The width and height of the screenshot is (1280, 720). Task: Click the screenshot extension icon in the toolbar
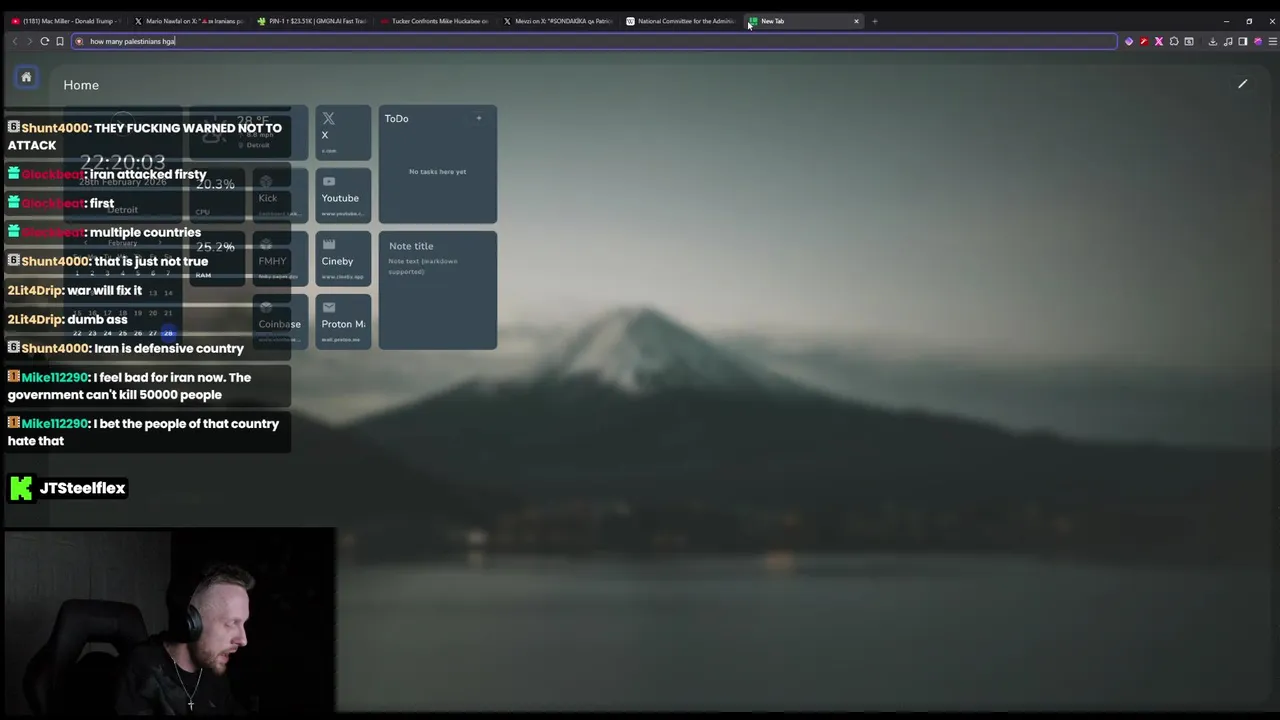pyautogui.click(x=1189, y=41)
